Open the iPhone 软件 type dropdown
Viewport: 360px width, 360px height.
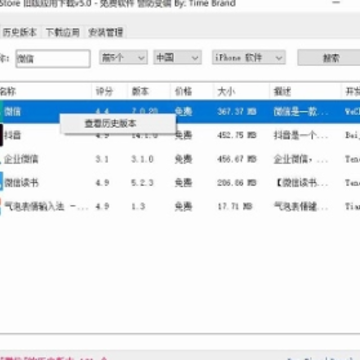point(249,58)
